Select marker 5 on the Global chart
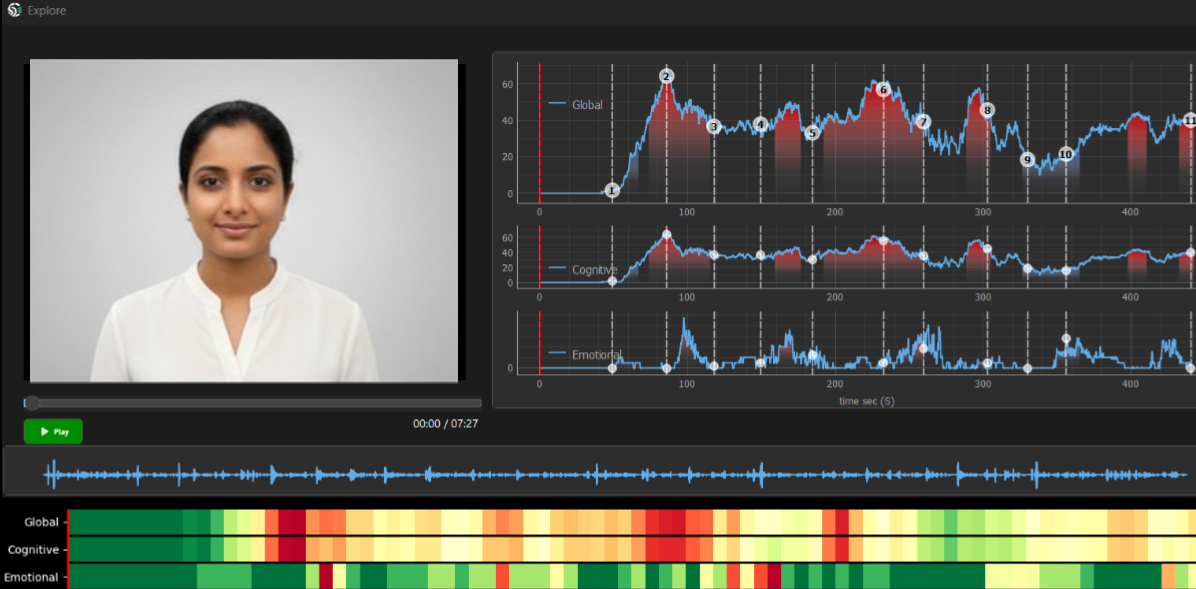 [x=811, y=133]
